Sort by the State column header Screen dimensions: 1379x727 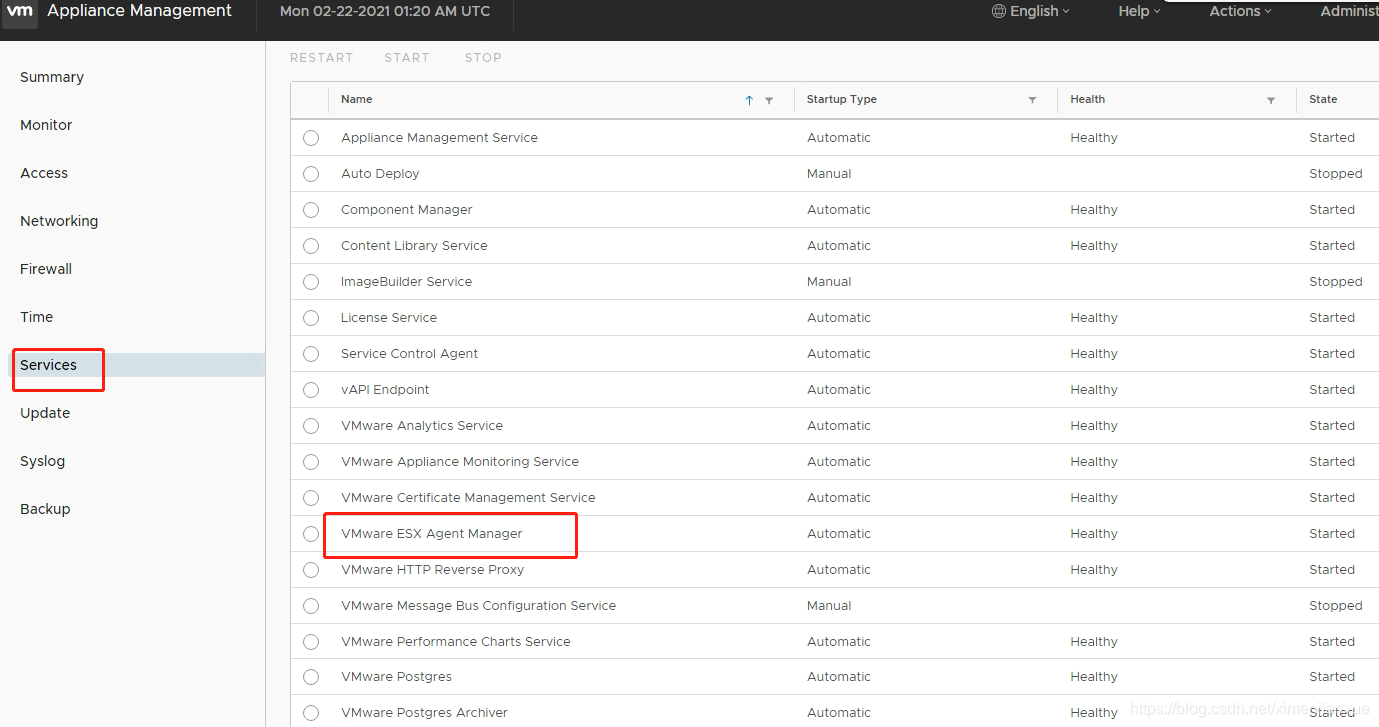[x=1323, y=100]
